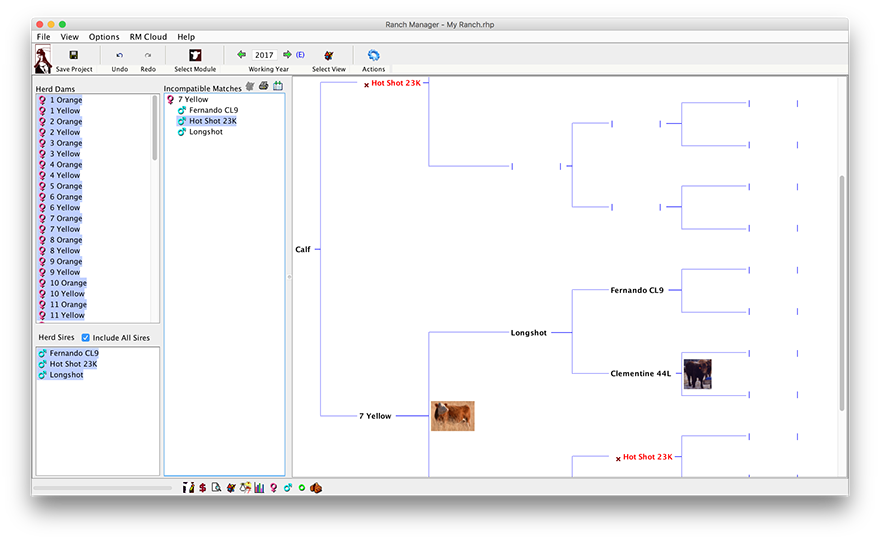Viewport: 880px width, 541px height.
Task: Undo the last action
Action: click(x=120, y=55)
